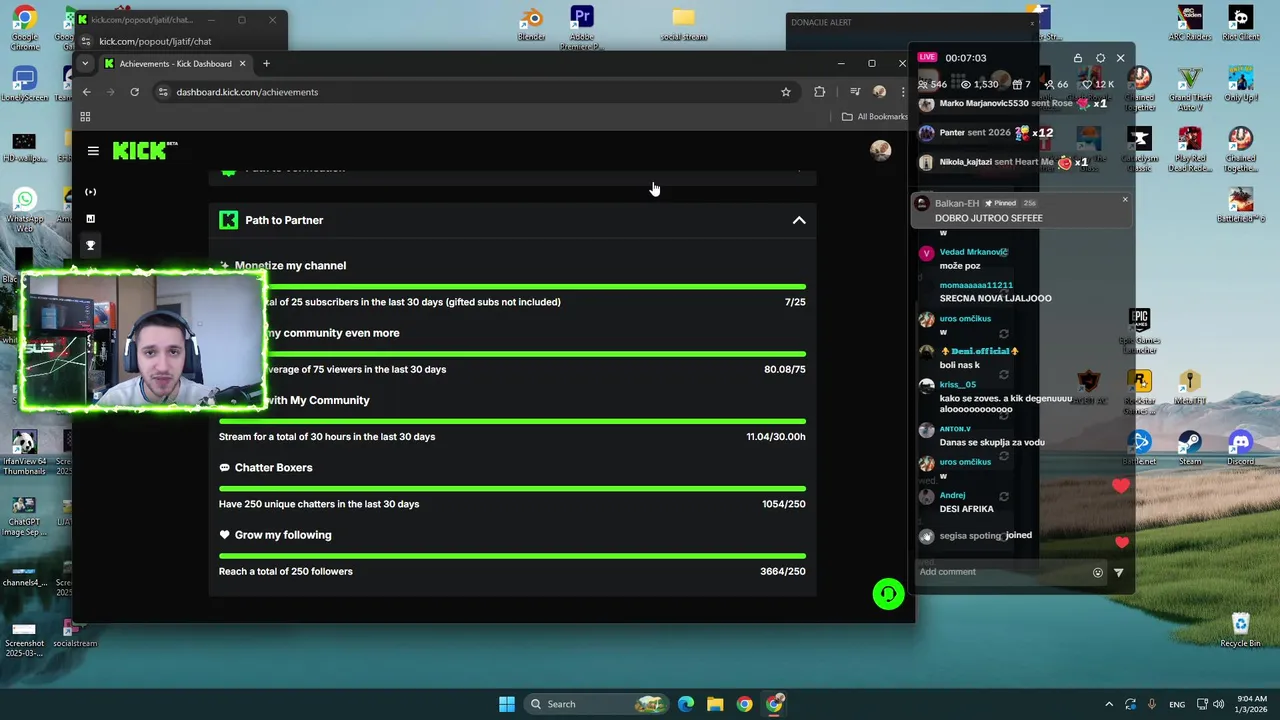Click the webcam overlay thumbnail
The image size is (1280, 720).
coord(144,340)
